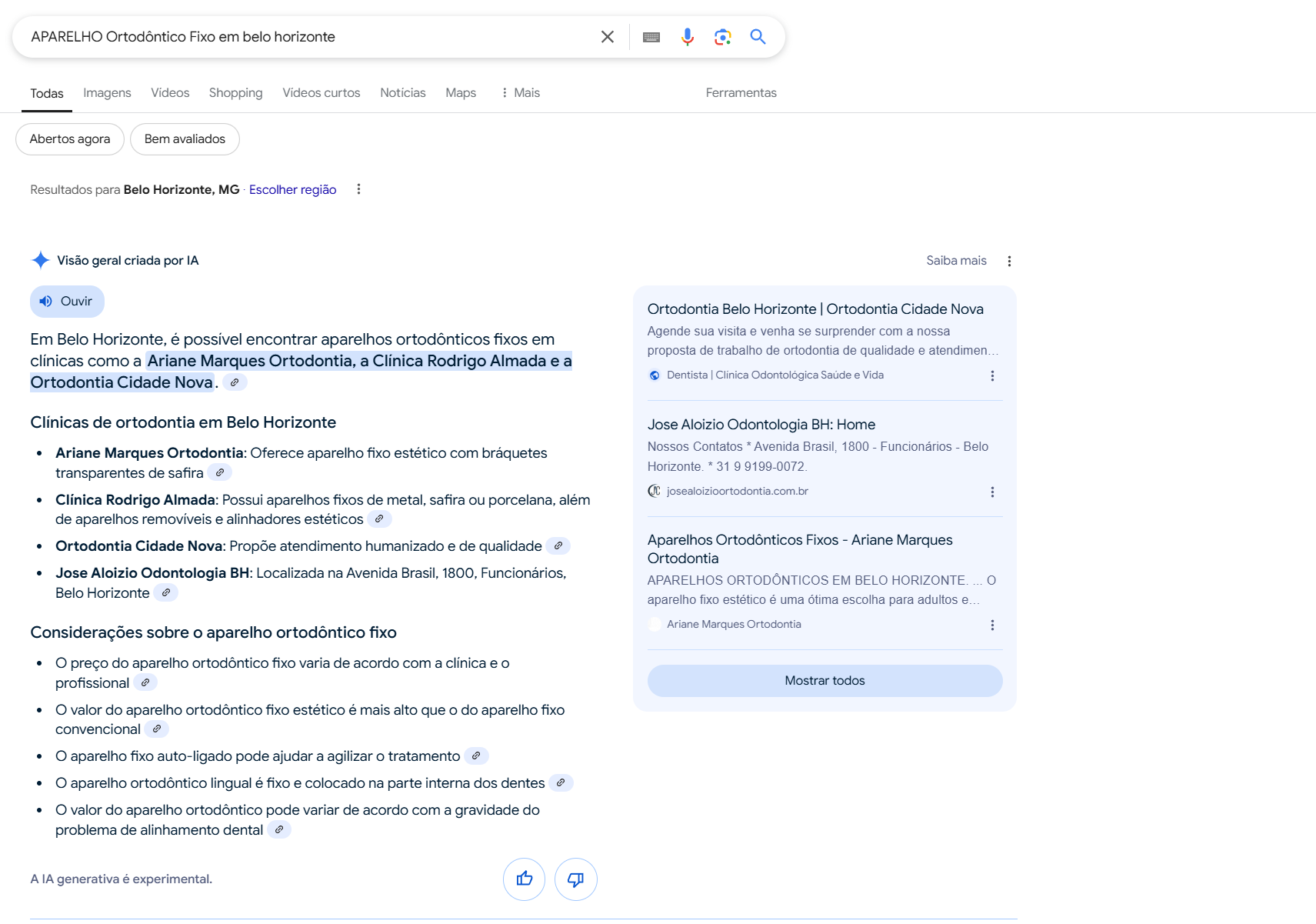Image resolution: width=1316 pixels, height=924 pixels.
Task: Open the three-dot menu beside Escolher região
Action: tap(358, 189)
